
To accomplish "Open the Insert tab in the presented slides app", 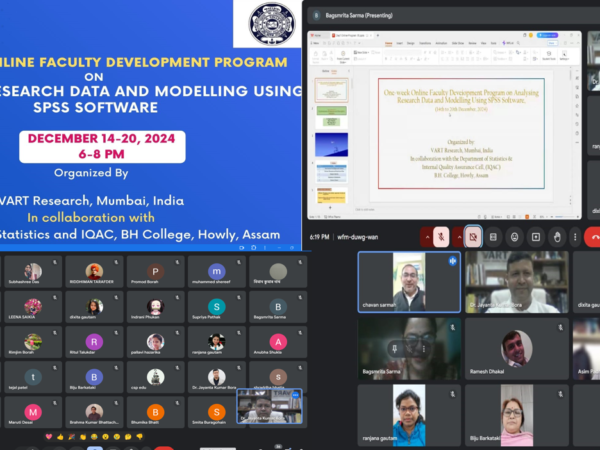I will 399,43.
